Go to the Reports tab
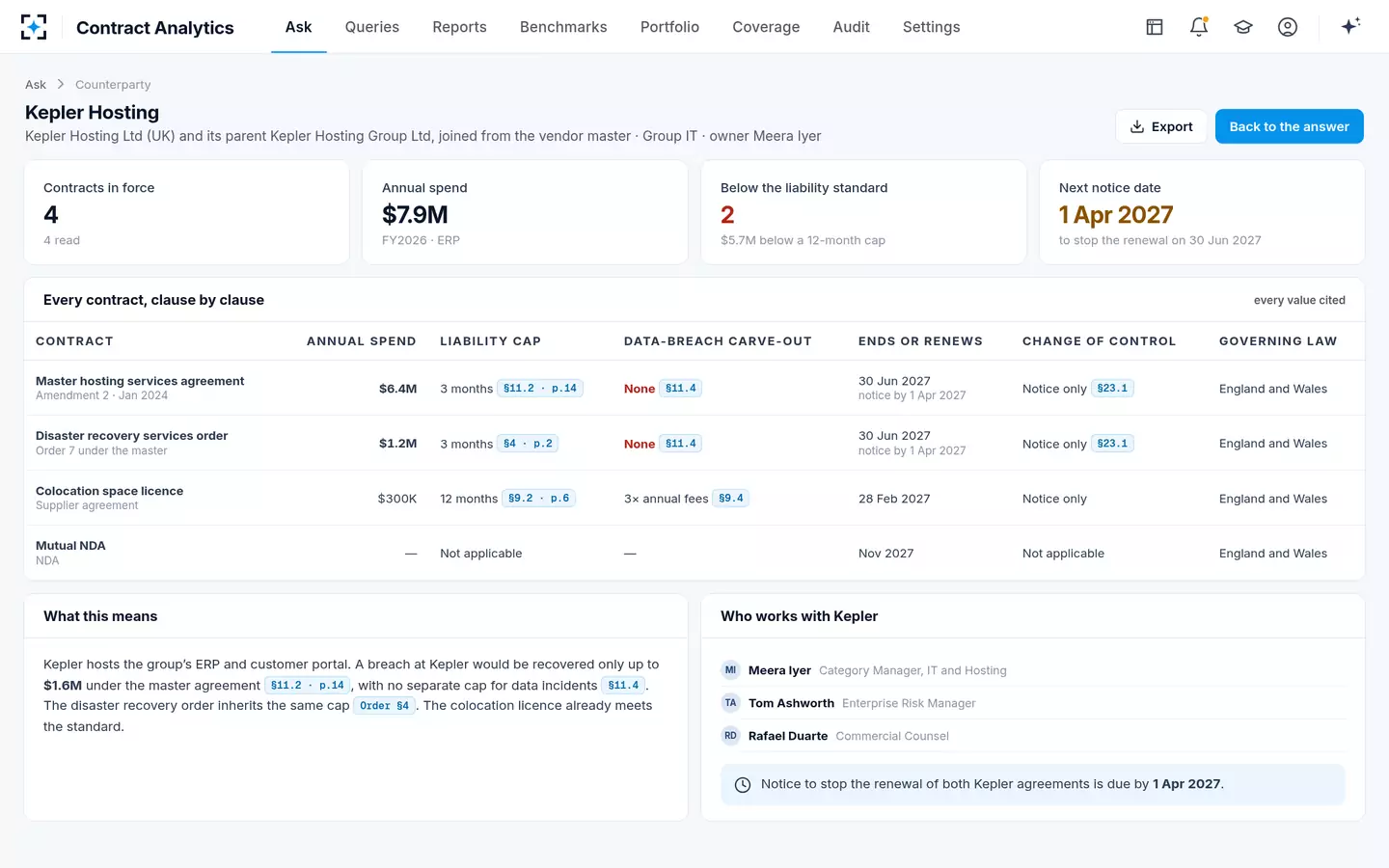This screenshot has height=868, width=1389. tap(459, 27)
